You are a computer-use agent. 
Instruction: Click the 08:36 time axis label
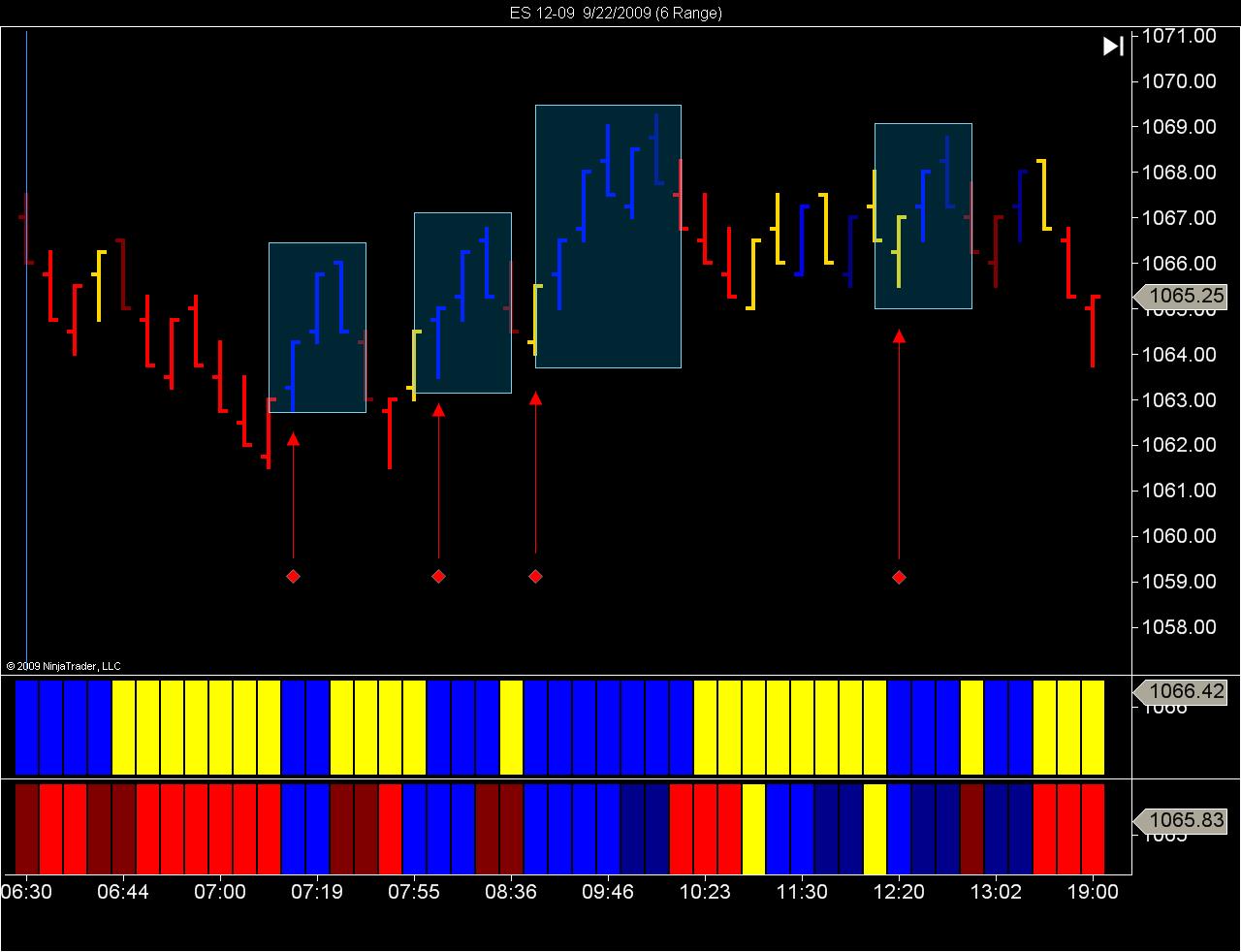511,892
